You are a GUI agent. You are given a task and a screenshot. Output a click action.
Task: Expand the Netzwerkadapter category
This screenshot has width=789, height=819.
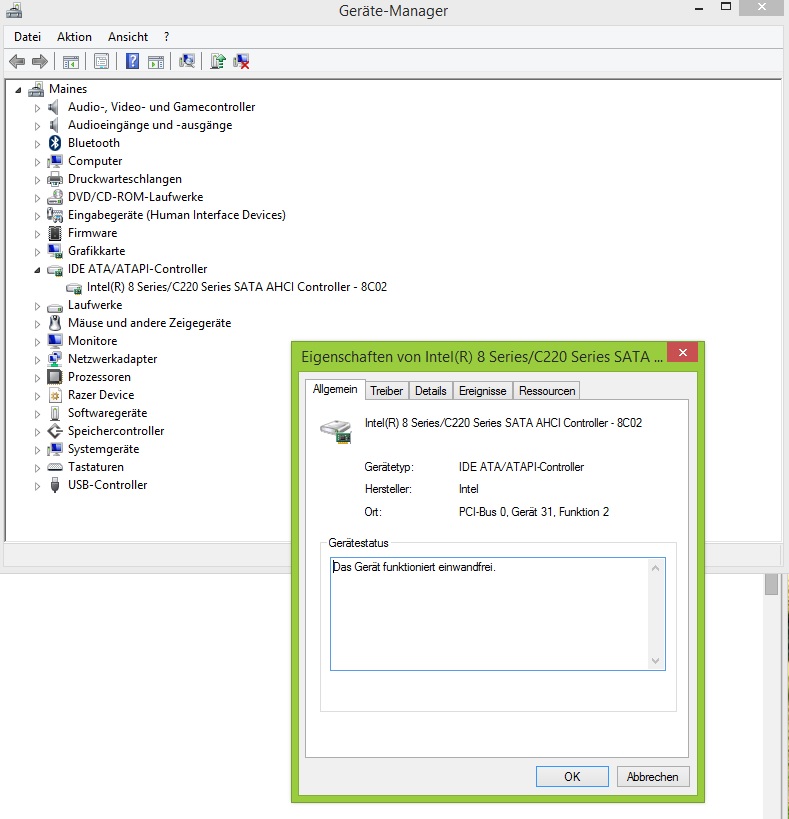point(38,359)
